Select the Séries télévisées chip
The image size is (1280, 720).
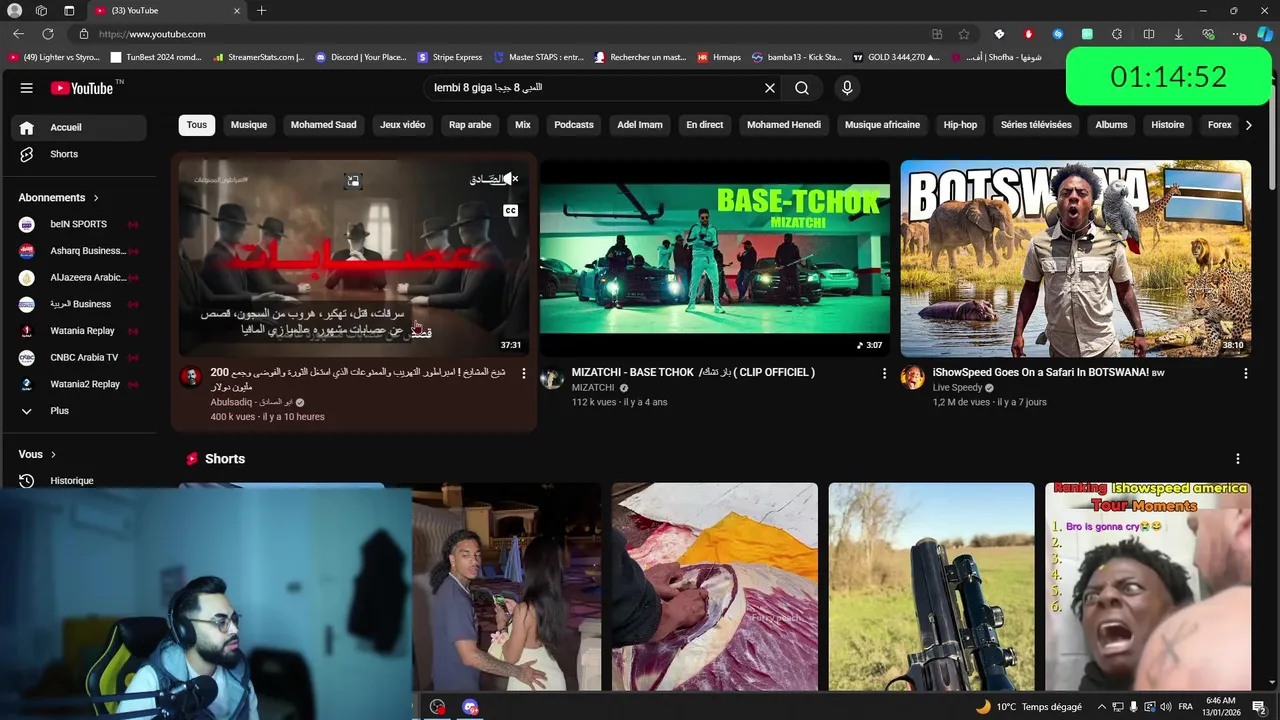click(x=1036, y=125)
